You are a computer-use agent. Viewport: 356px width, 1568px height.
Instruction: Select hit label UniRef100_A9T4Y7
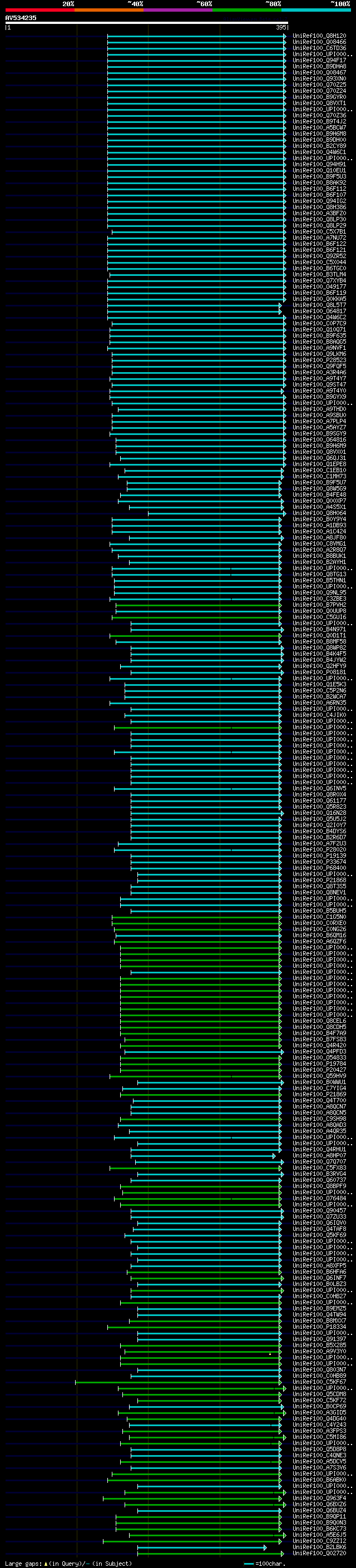tap(319, 379)
